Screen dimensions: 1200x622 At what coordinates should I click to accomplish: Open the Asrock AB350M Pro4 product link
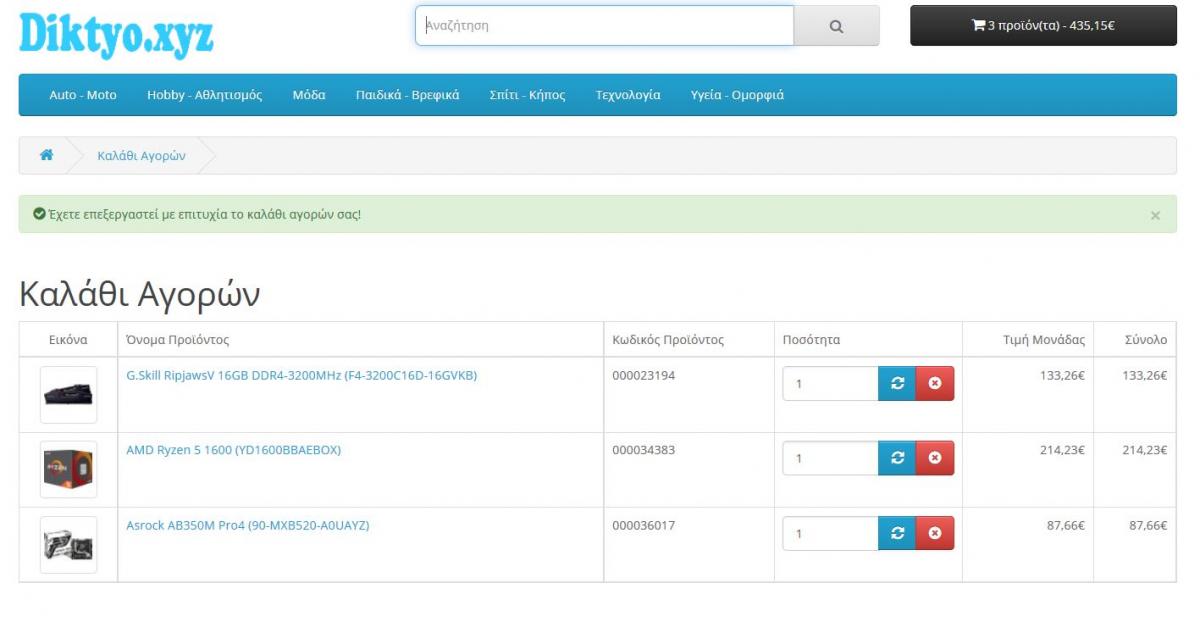pyautogui.click(x=247, y=525)
